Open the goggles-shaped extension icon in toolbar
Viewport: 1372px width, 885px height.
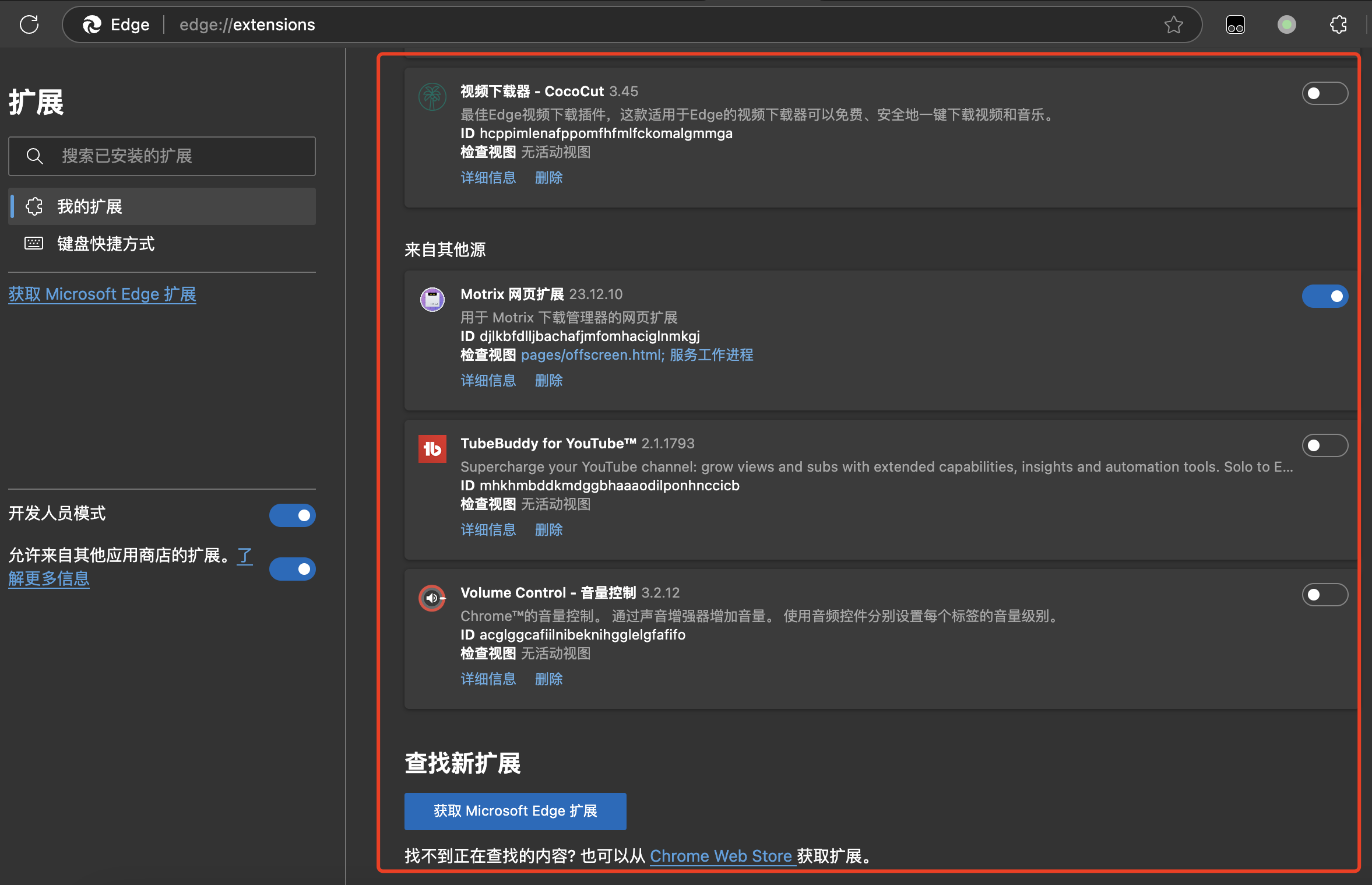1236,24
